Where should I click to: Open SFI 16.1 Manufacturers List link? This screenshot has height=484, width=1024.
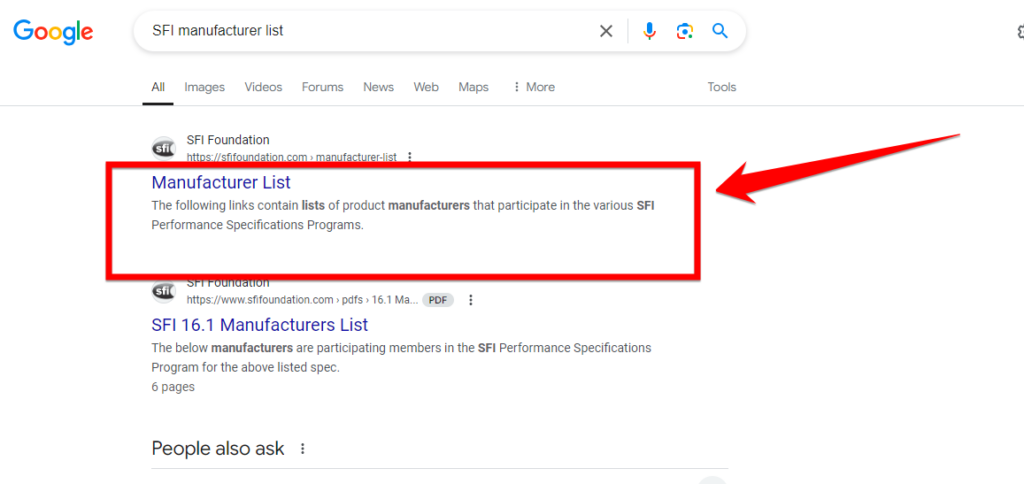tap(260, 325)
